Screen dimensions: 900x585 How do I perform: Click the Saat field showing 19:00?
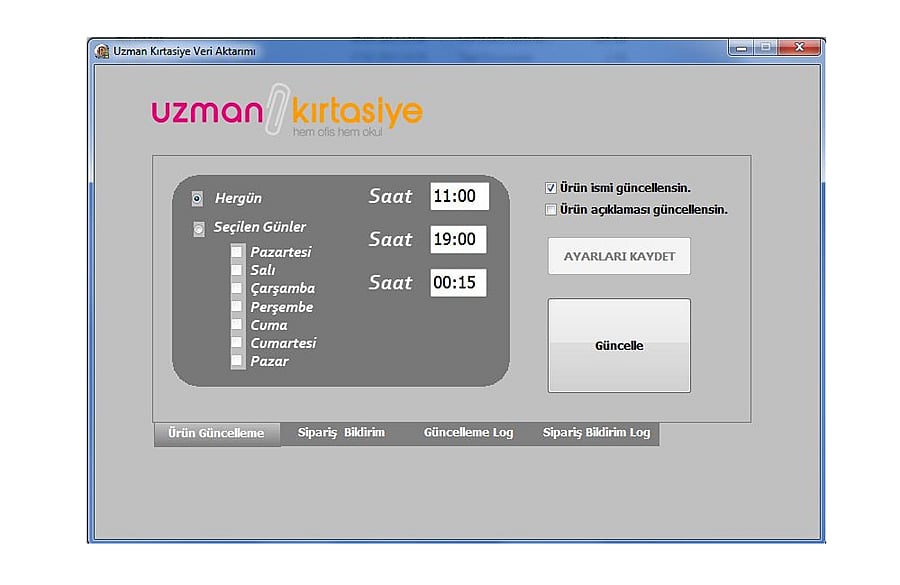(458, 239)
